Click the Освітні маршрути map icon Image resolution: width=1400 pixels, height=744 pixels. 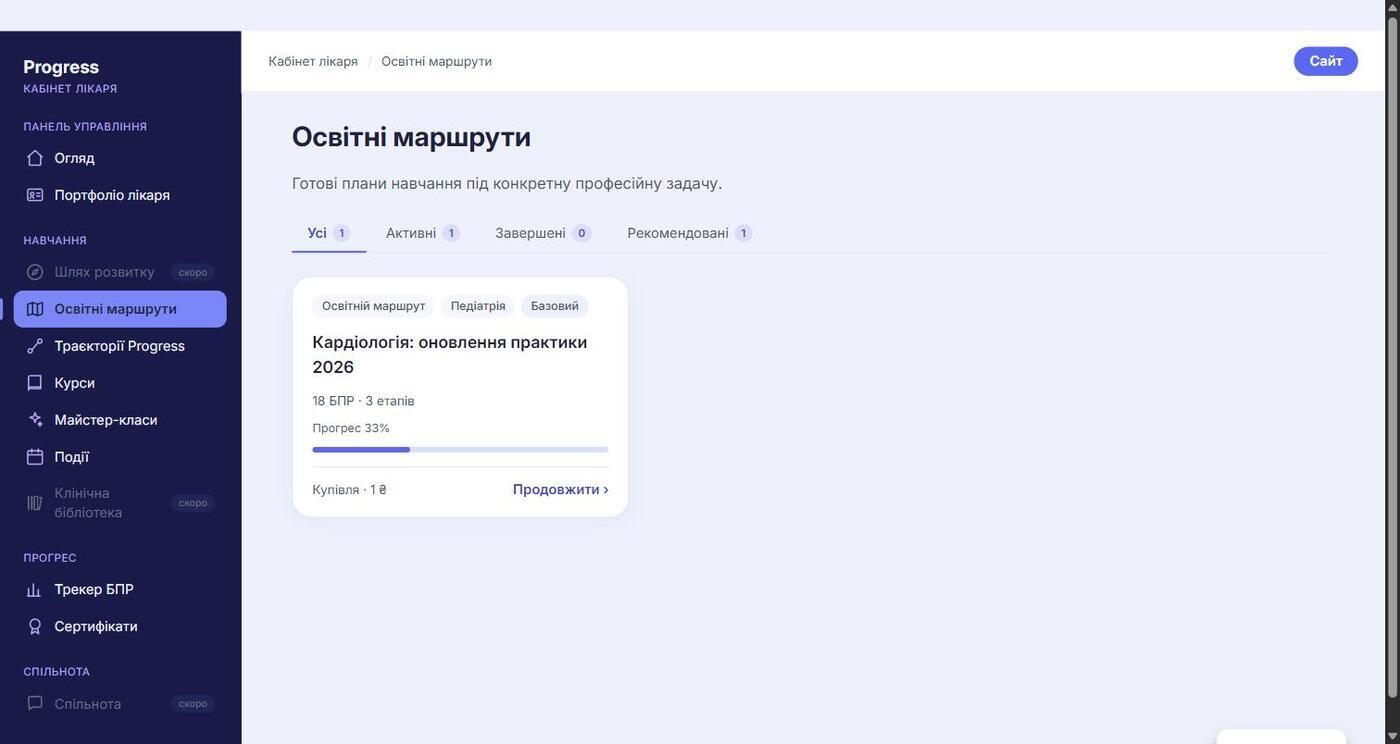pyautogui.click(x=35, y=309)
